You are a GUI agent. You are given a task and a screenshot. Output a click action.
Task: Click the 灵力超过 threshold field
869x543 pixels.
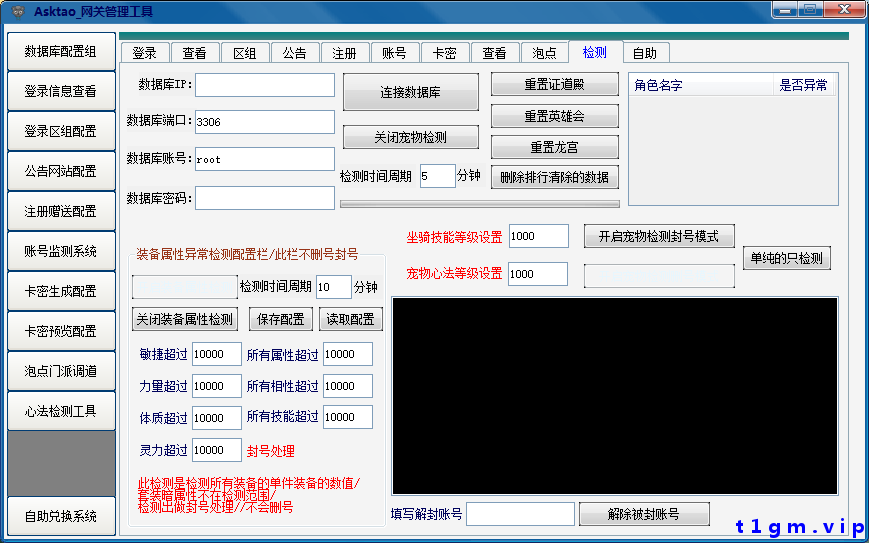coord(217,450)
